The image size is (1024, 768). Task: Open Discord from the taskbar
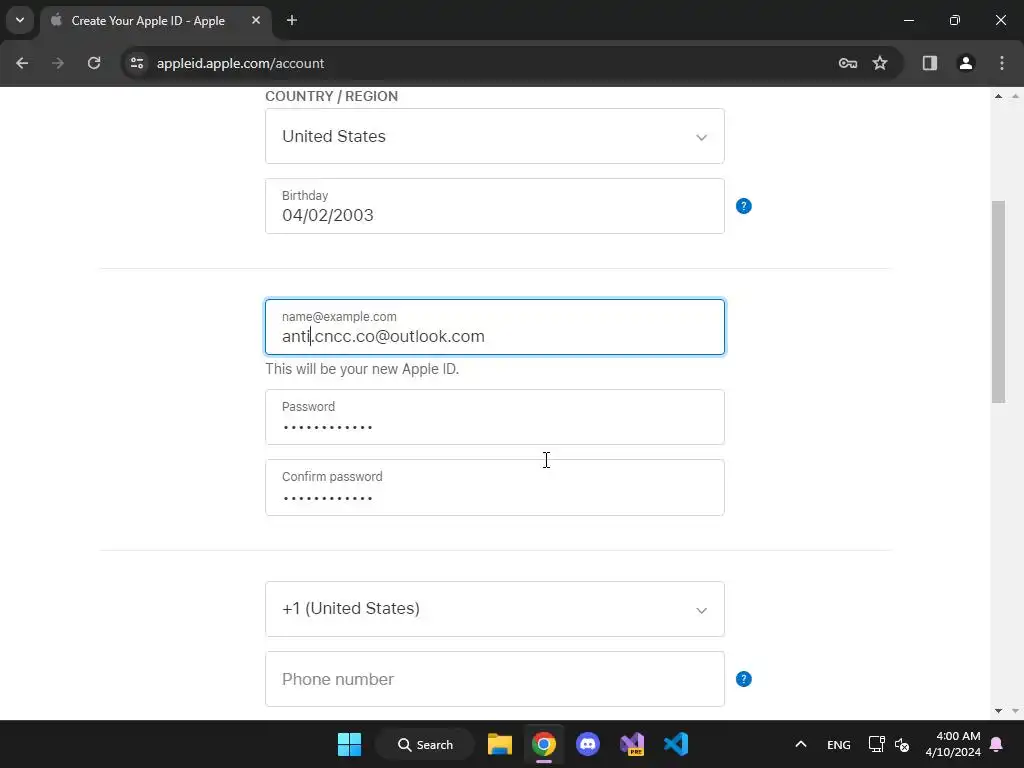(588, 744)
